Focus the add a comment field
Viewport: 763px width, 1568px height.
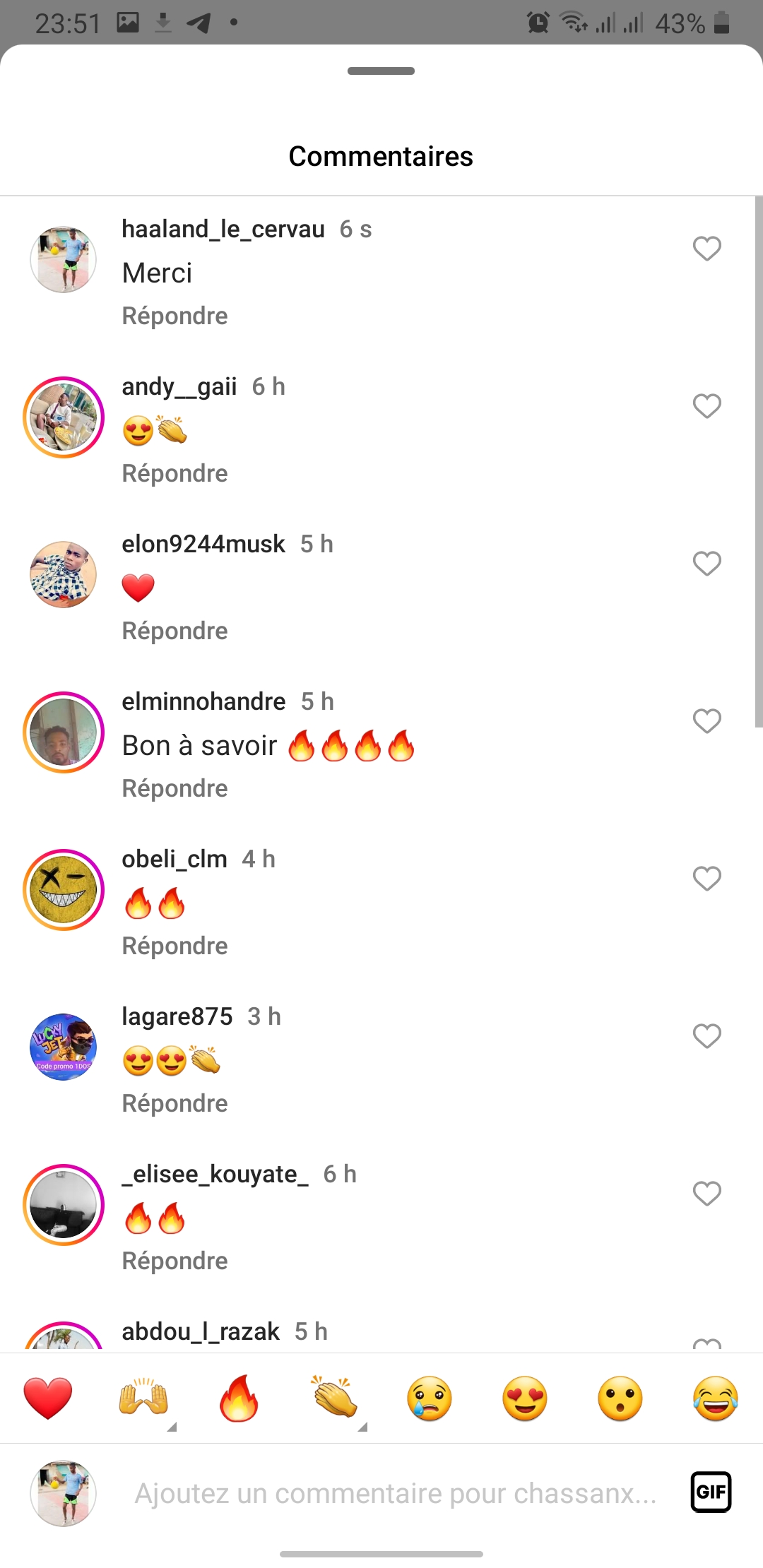click(396, 1493)
